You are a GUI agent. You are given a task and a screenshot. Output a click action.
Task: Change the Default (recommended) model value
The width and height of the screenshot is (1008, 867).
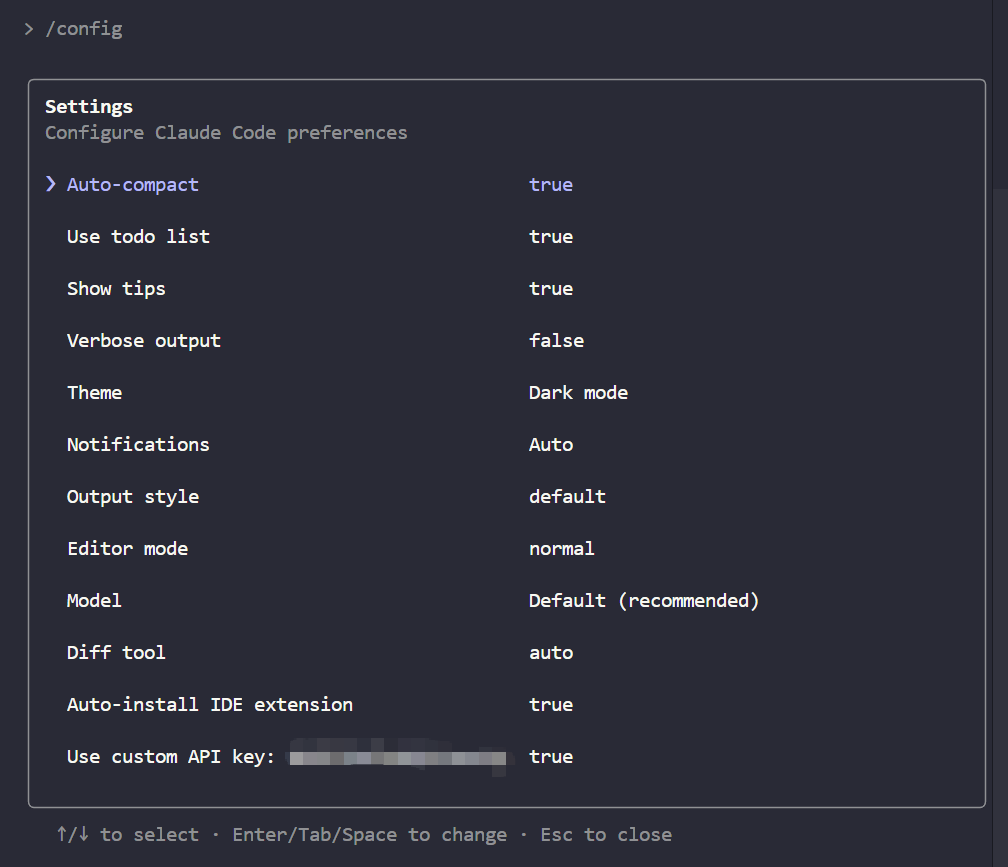pyautogui.click(x=644, y=601)
